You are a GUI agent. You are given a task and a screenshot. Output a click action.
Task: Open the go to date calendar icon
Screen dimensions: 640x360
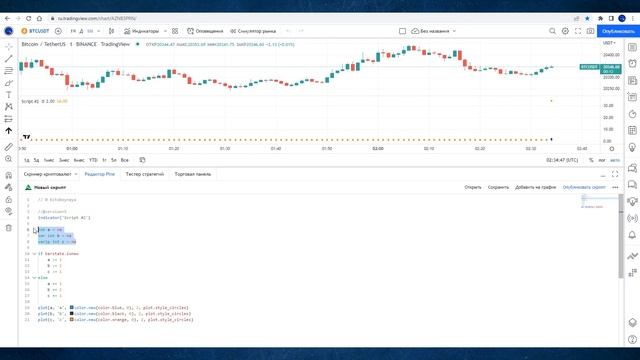pyautogui.click(x=142, y=160)
